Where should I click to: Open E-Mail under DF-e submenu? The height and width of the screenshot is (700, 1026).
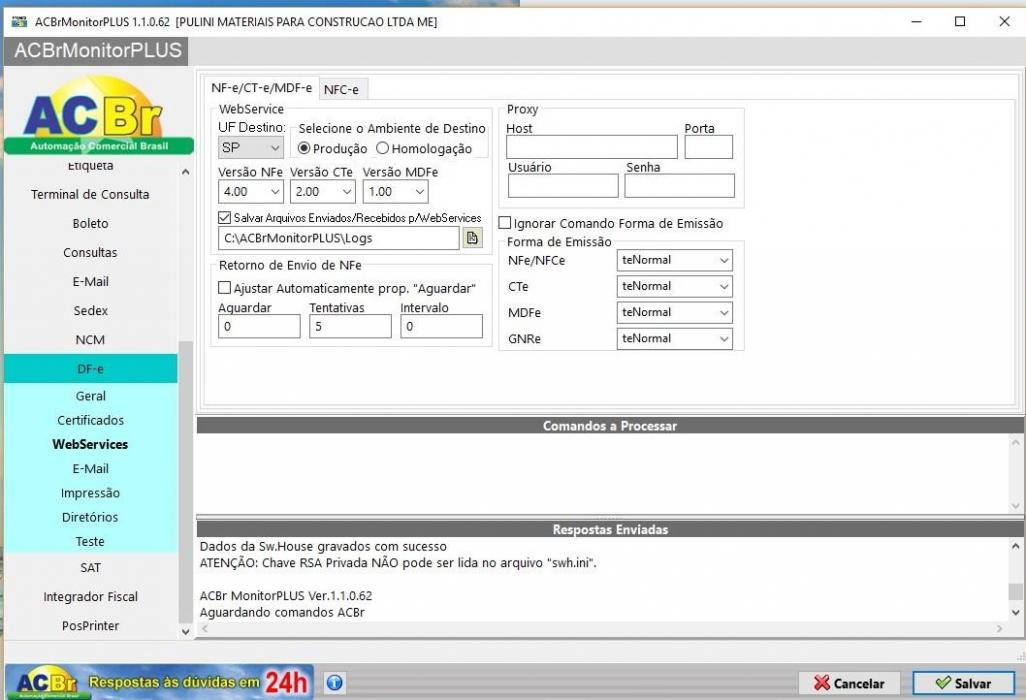[90, 468]
